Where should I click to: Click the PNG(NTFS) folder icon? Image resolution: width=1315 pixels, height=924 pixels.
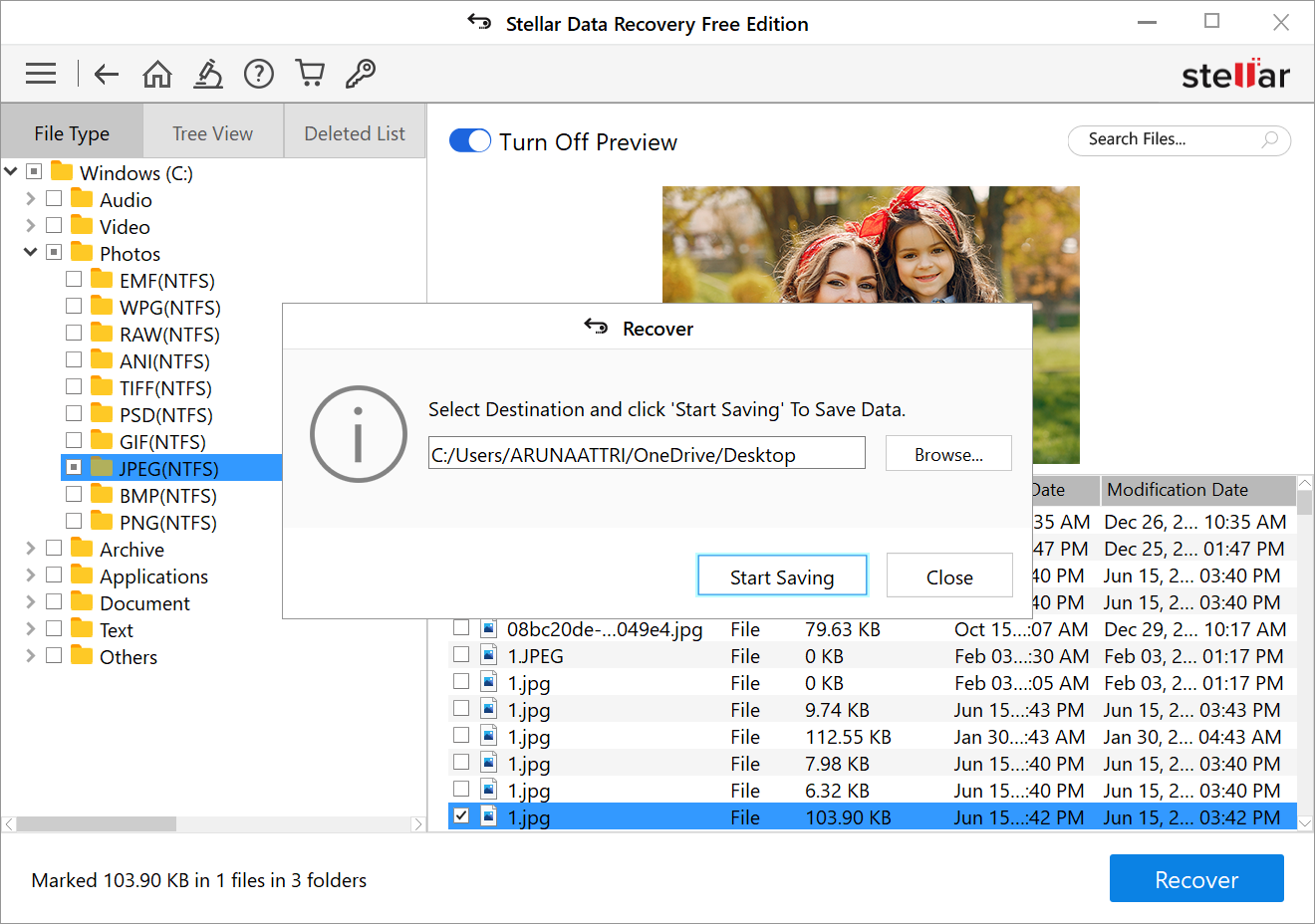(x=102, y=521)
